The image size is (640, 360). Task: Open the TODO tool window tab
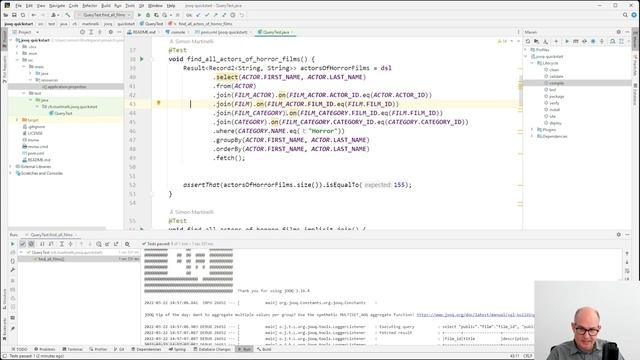pyautogui.click(x=19, y=349)
